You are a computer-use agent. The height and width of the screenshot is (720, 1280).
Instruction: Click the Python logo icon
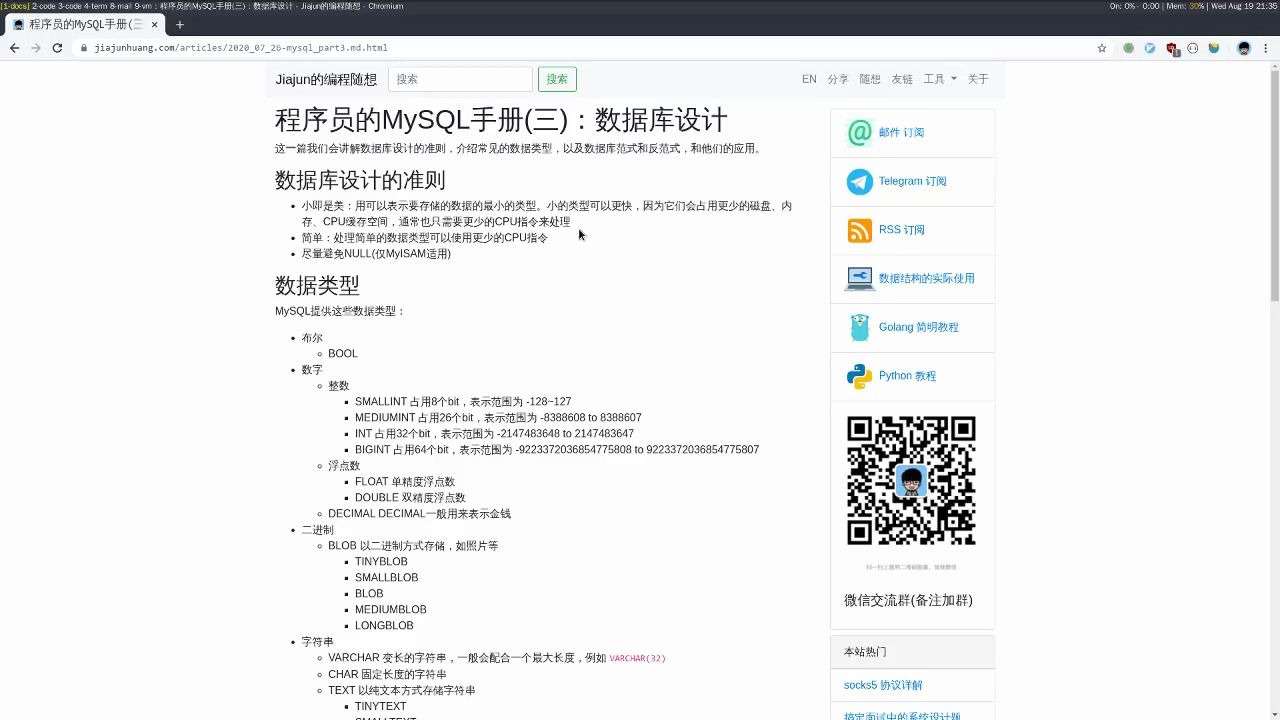(x=859, y=376)
